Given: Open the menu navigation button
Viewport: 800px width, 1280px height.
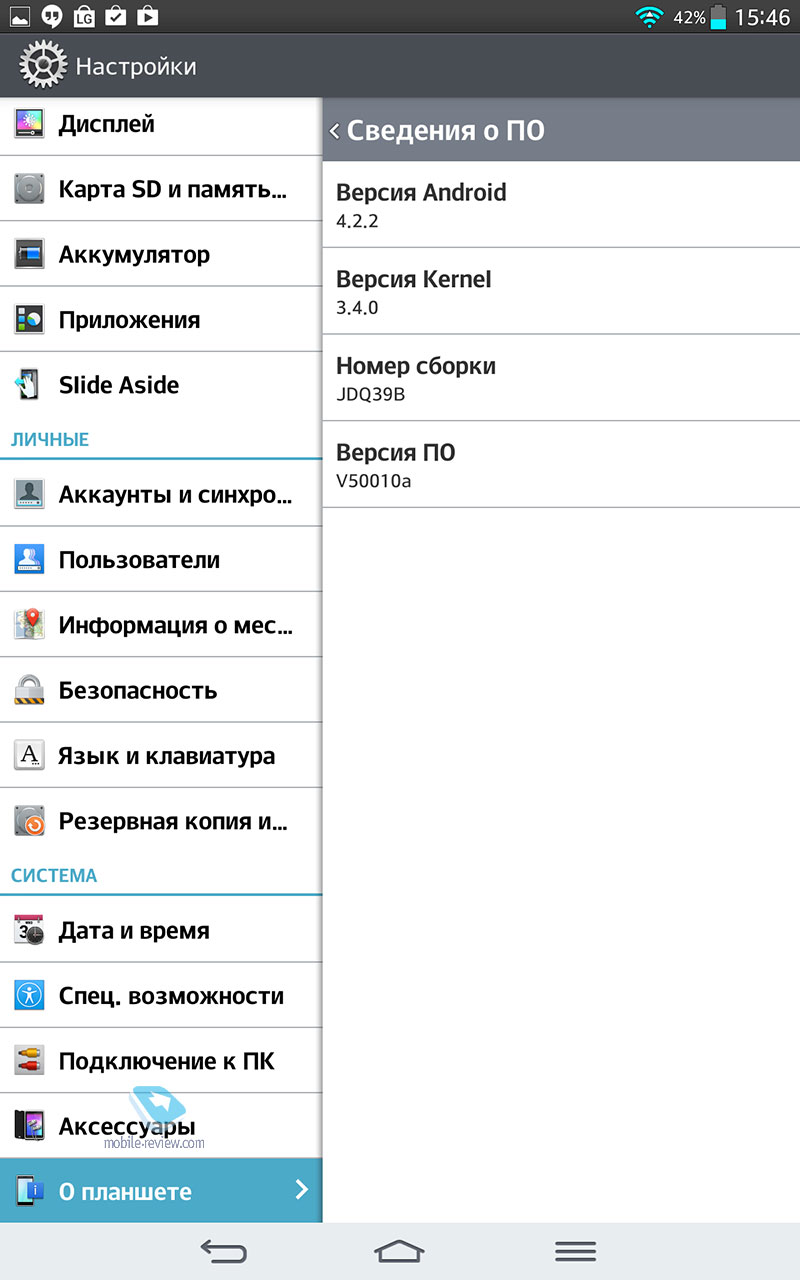Looking at the screenshot, I should [575, 1251].
